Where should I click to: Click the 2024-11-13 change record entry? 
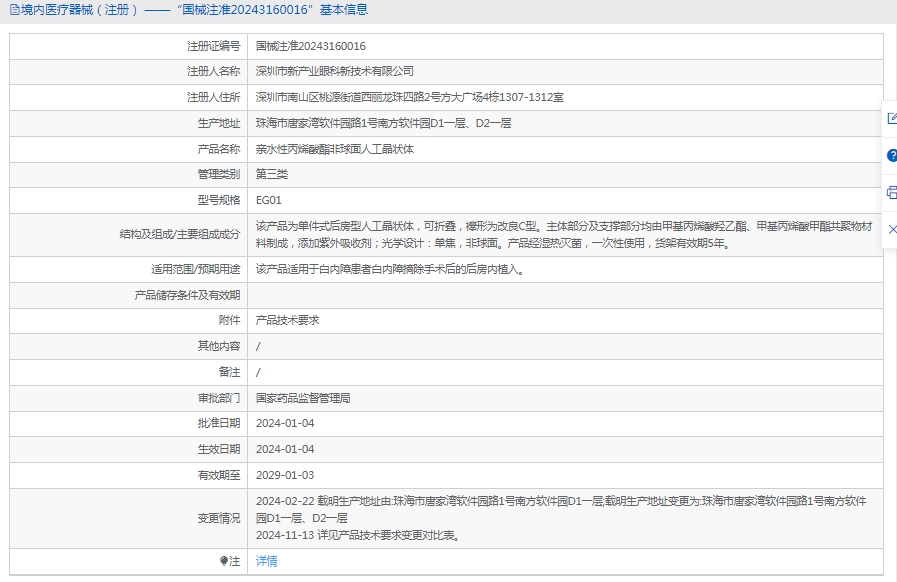click(x=357, y=536)
